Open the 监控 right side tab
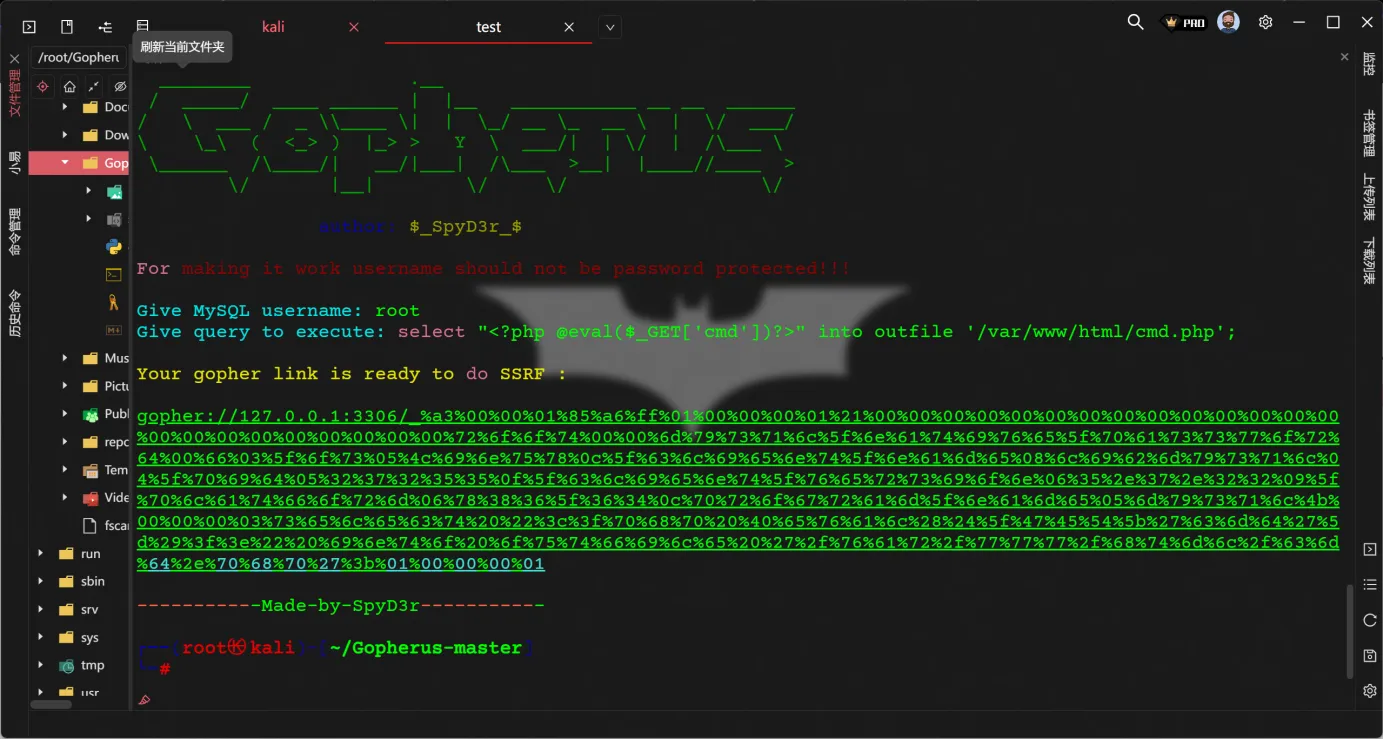 (x=1369, y=64)
